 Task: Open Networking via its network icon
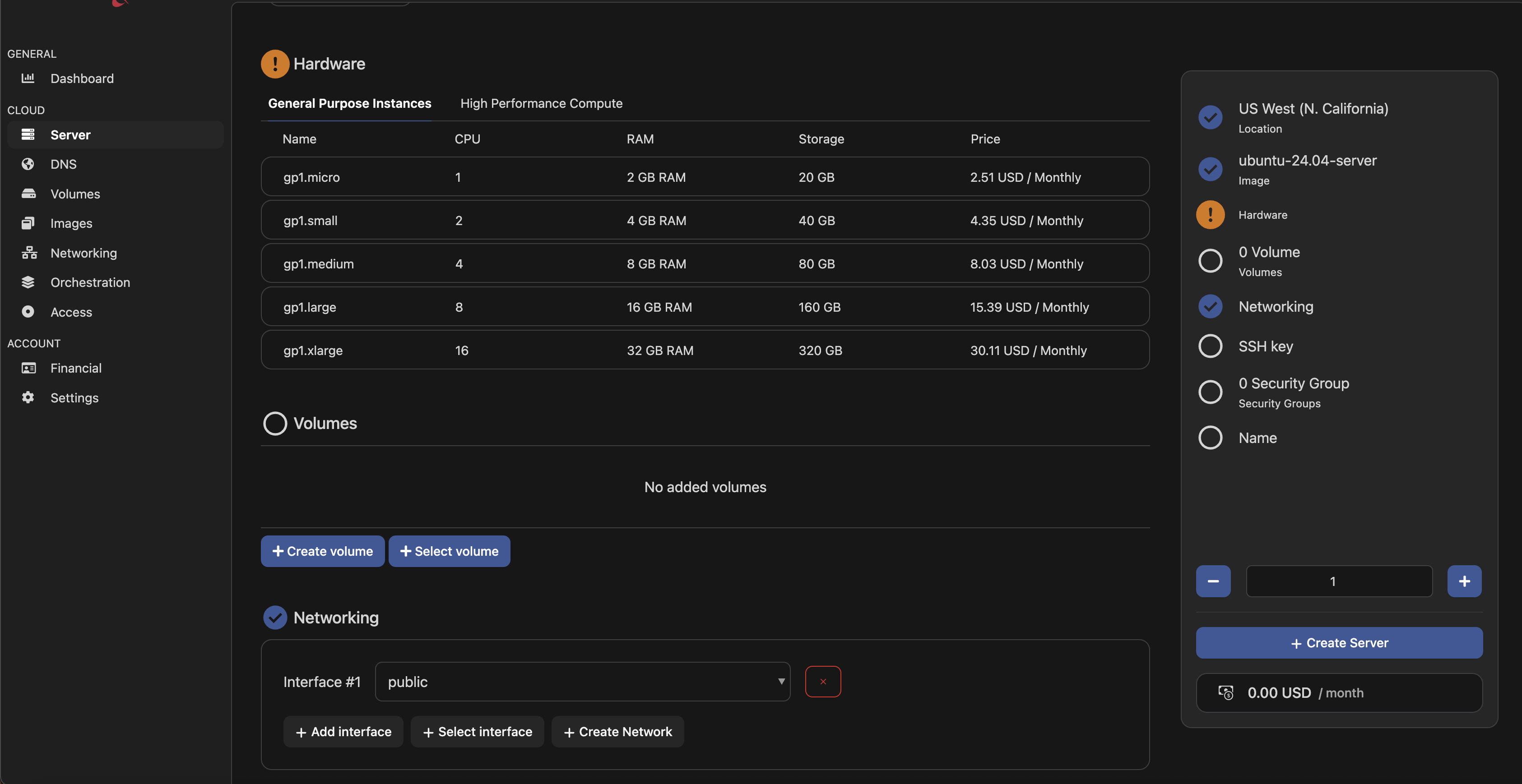click(29, 253)
